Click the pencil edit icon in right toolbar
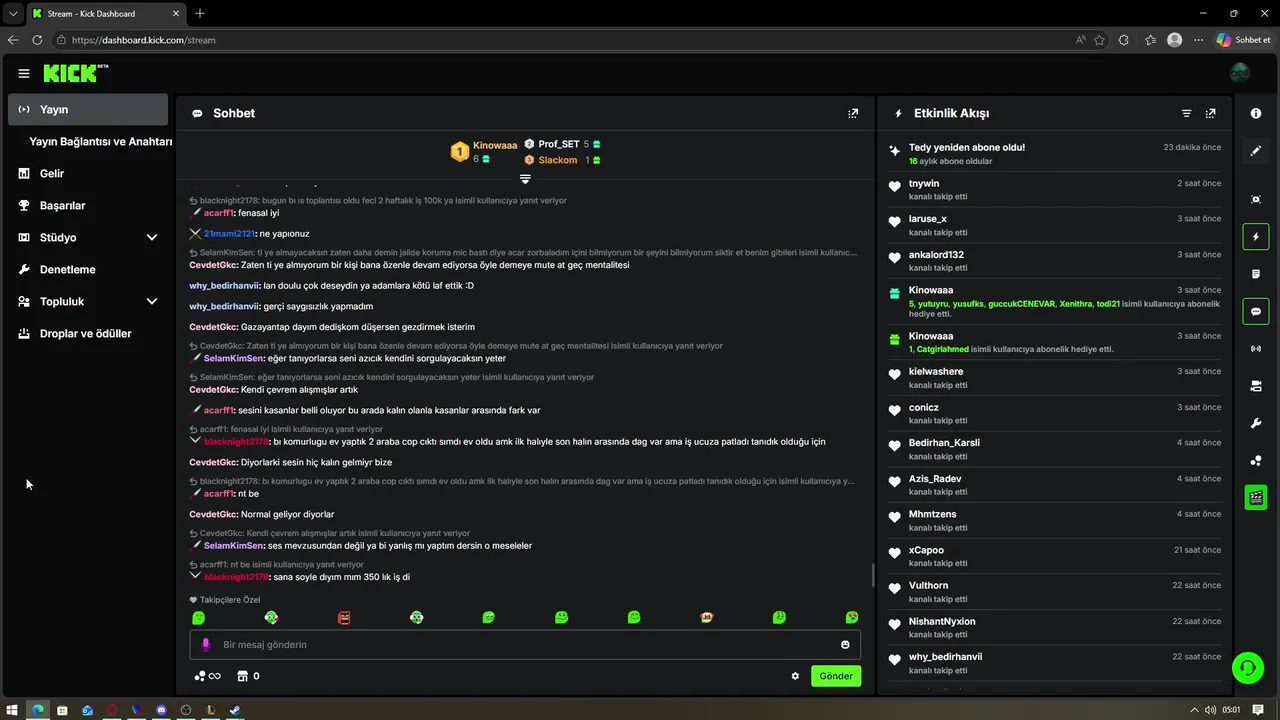Screen dimensions: 1280x720 click(1256, 151)
